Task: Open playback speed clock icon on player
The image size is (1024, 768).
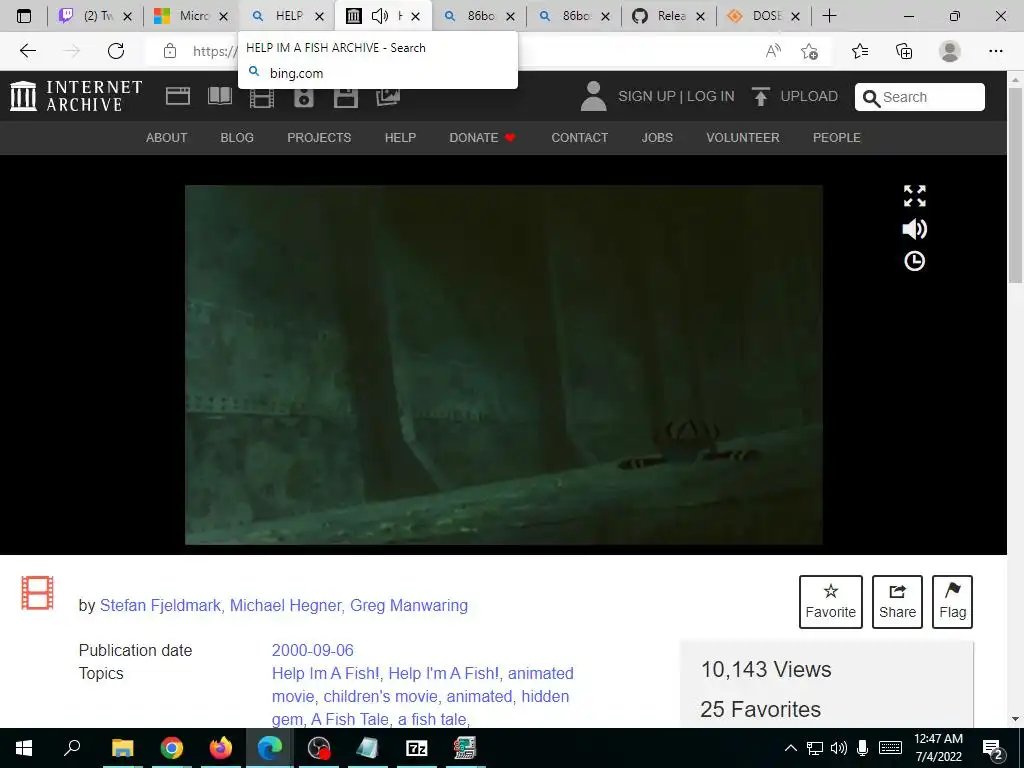Action: [914, 261]
